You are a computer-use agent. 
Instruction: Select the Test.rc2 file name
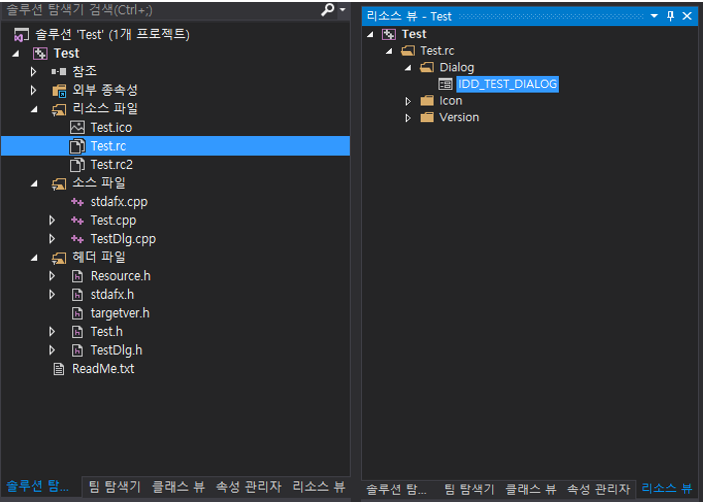(x=112, y=164)
